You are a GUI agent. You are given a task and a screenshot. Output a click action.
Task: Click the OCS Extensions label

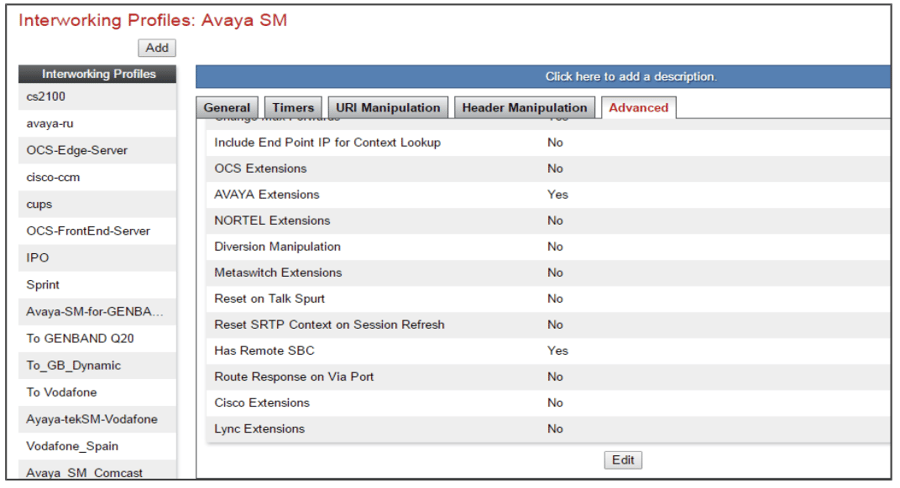260,169
